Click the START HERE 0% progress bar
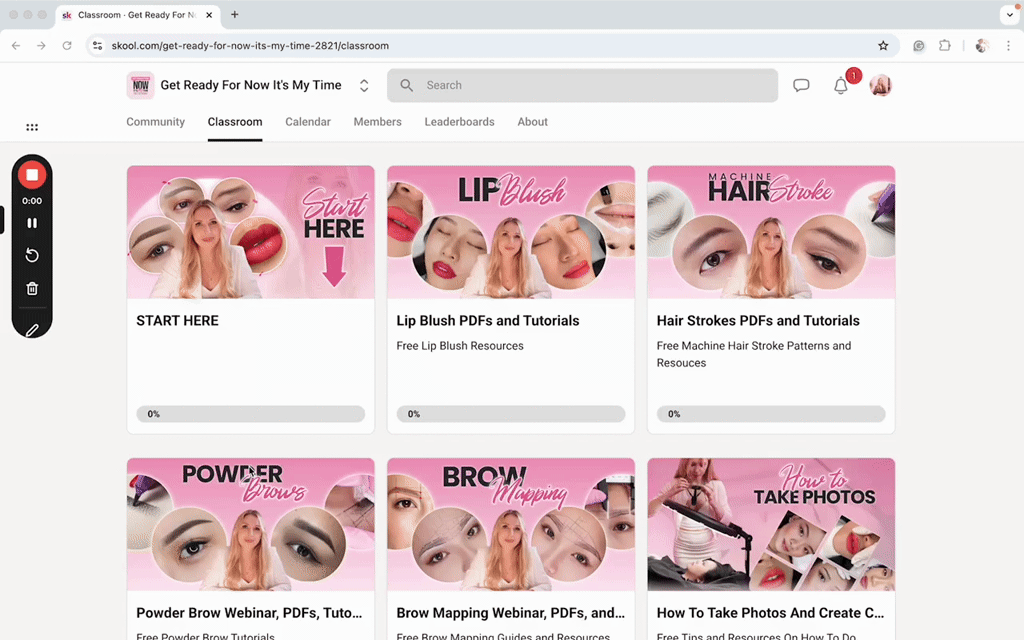Screen dimensions: 1024x640 click(x=251, y=414)
